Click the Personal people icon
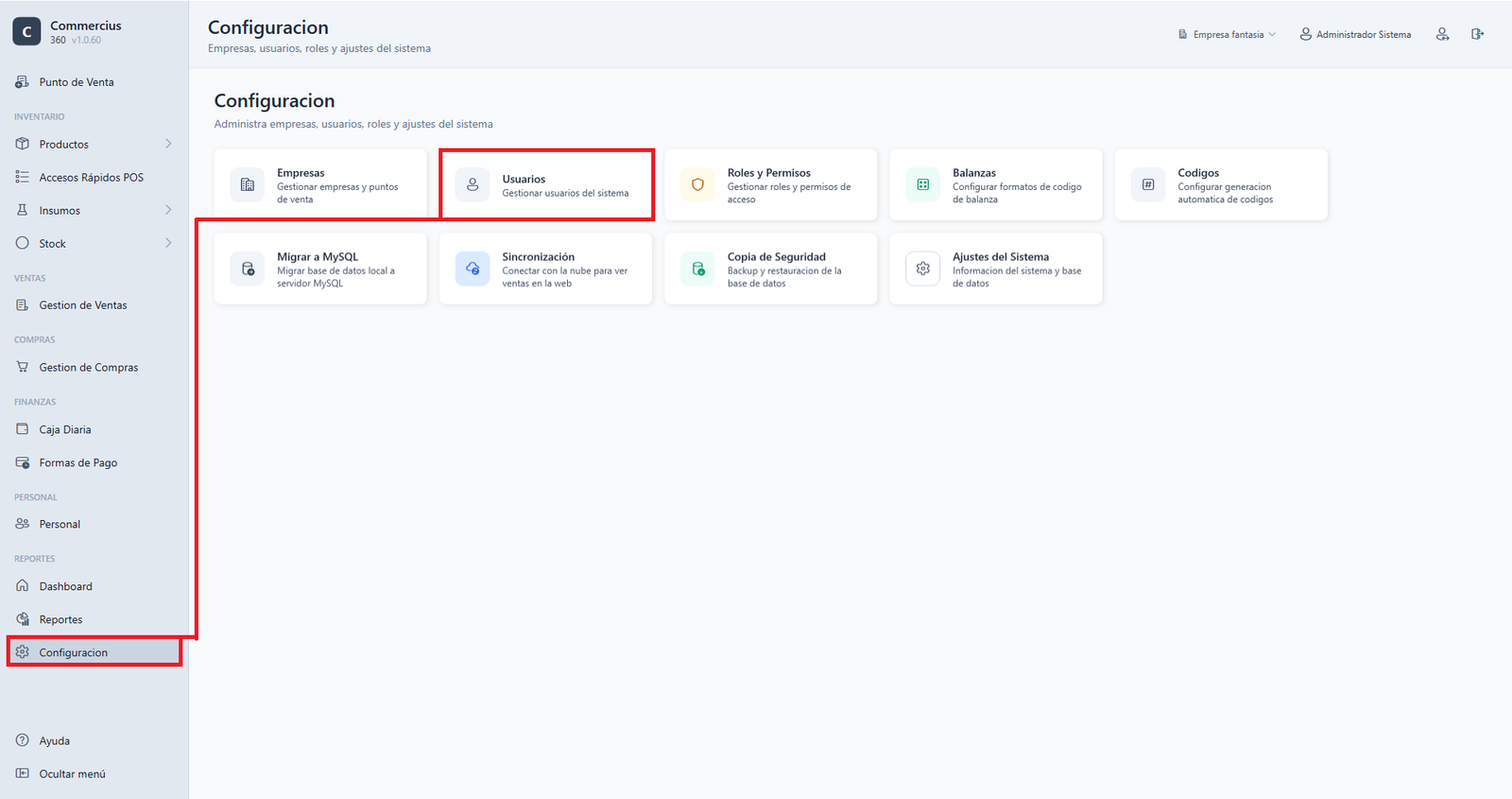This screenshot has width=1512, height=799. tap(22, 524)
